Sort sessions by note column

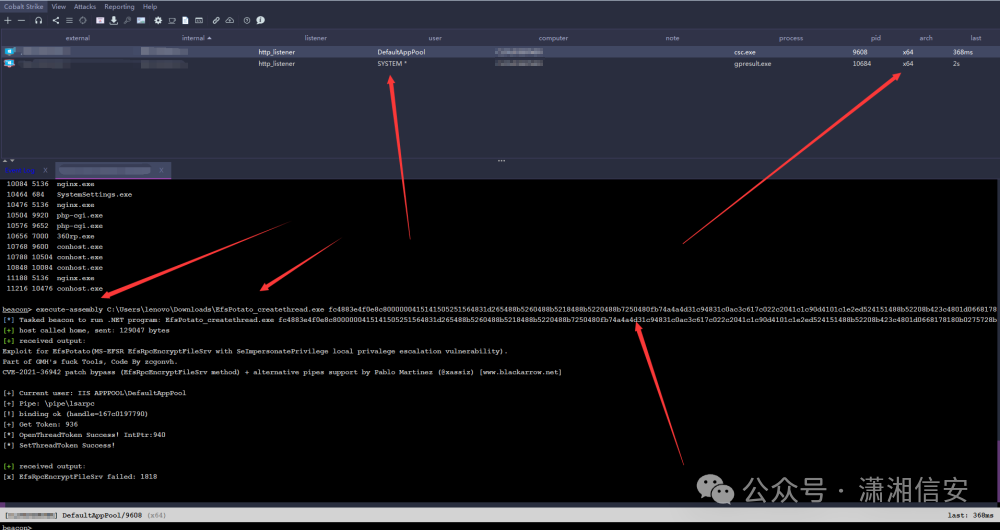pos(672,38)
